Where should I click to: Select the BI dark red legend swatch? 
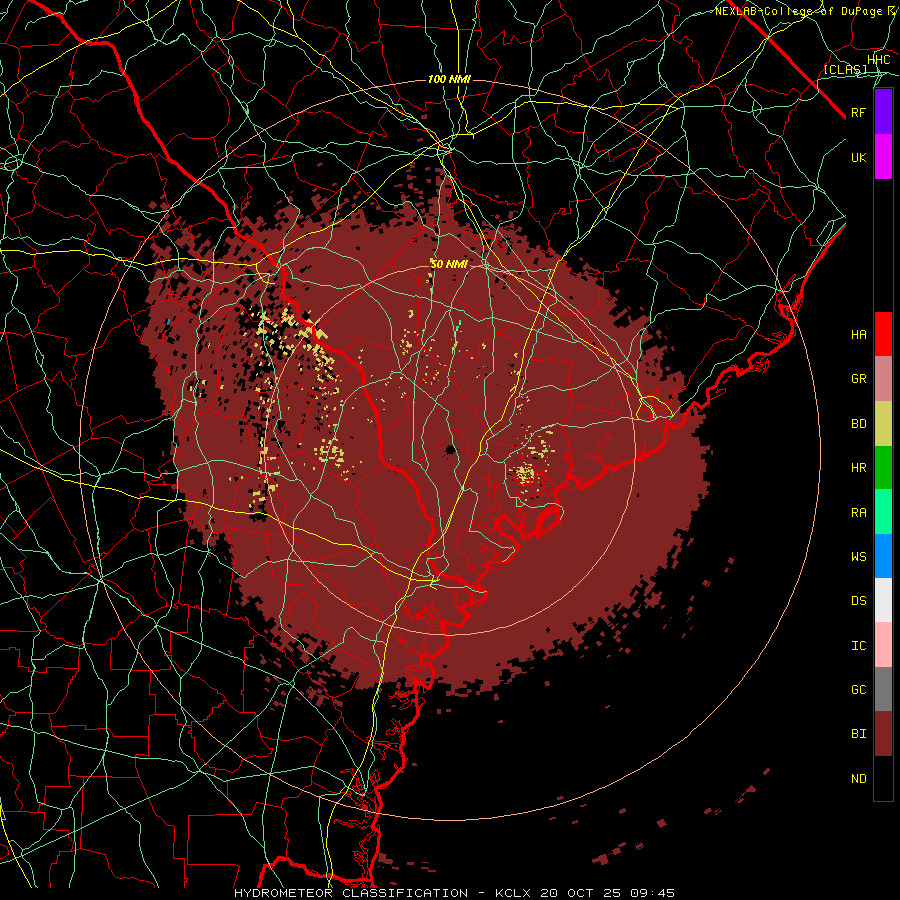[x=883, y=734]
